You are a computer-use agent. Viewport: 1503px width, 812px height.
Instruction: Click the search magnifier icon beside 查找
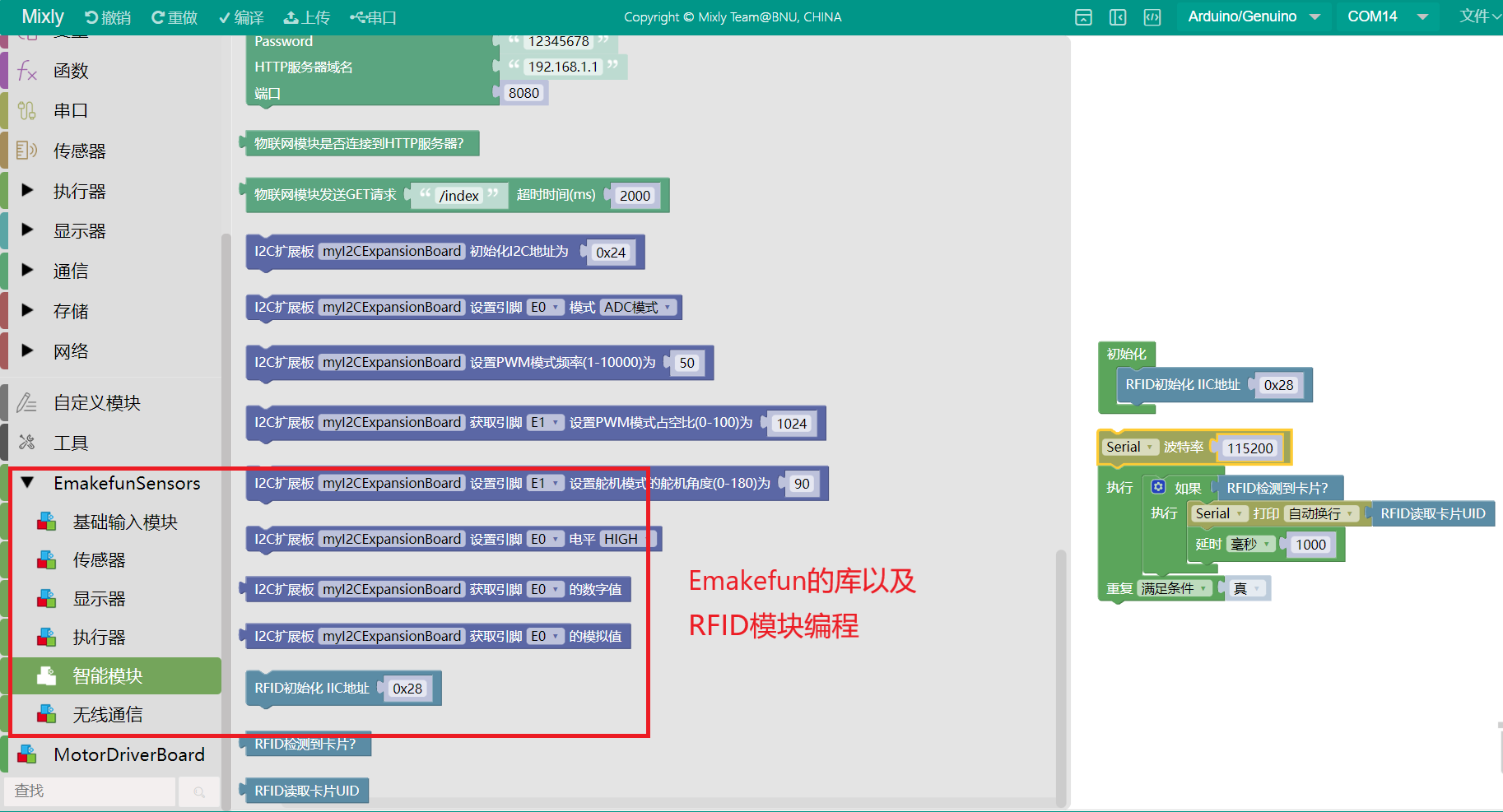pos(199,791)
